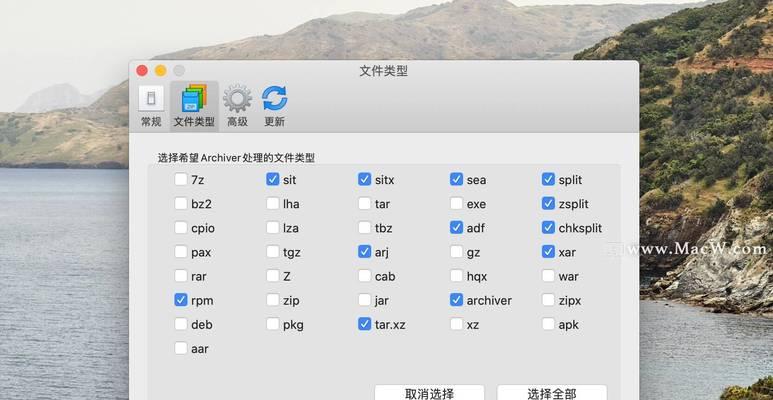Click the 取消选择 deselect button
The width and height of the screenshot is (773, 400).
tap(429, 393)
